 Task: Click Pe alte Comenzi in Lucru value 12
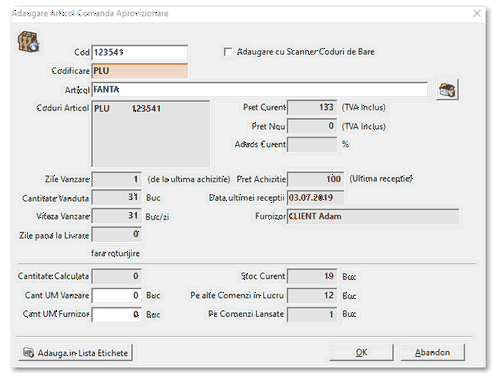coord(312,295)
